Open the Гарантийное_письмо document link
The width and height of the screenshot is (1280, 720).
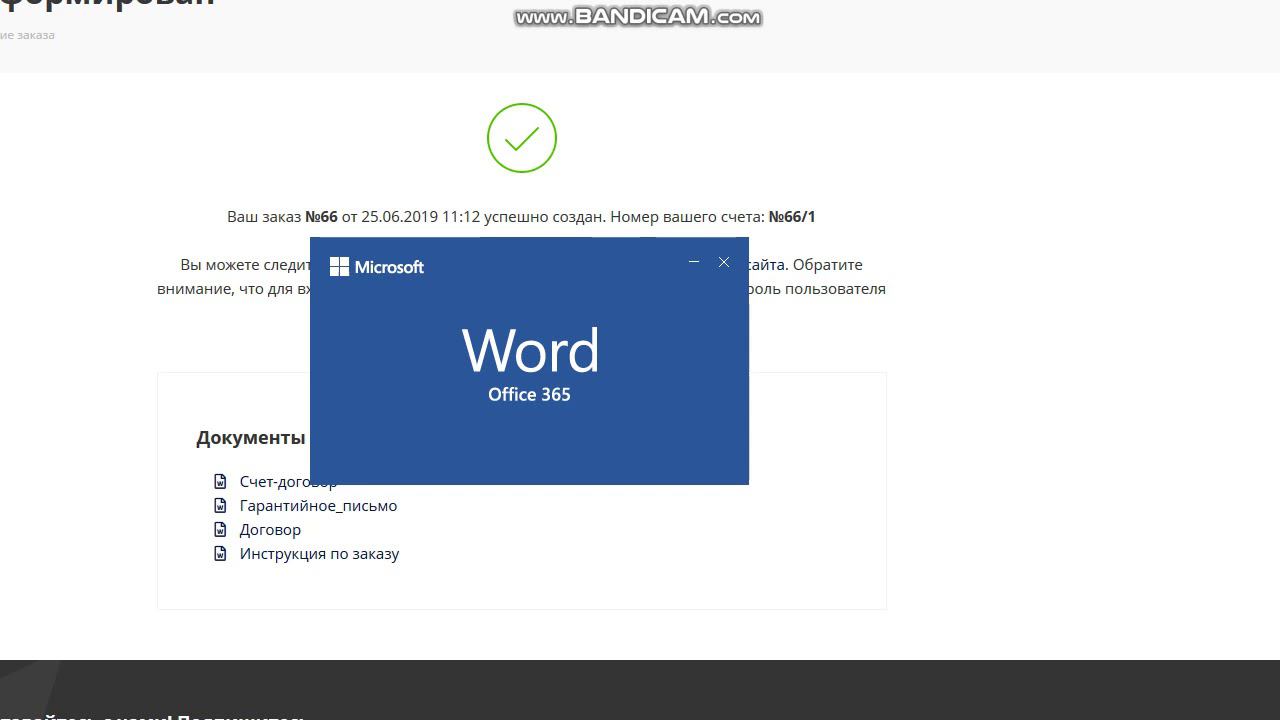[x=318, y=506]
